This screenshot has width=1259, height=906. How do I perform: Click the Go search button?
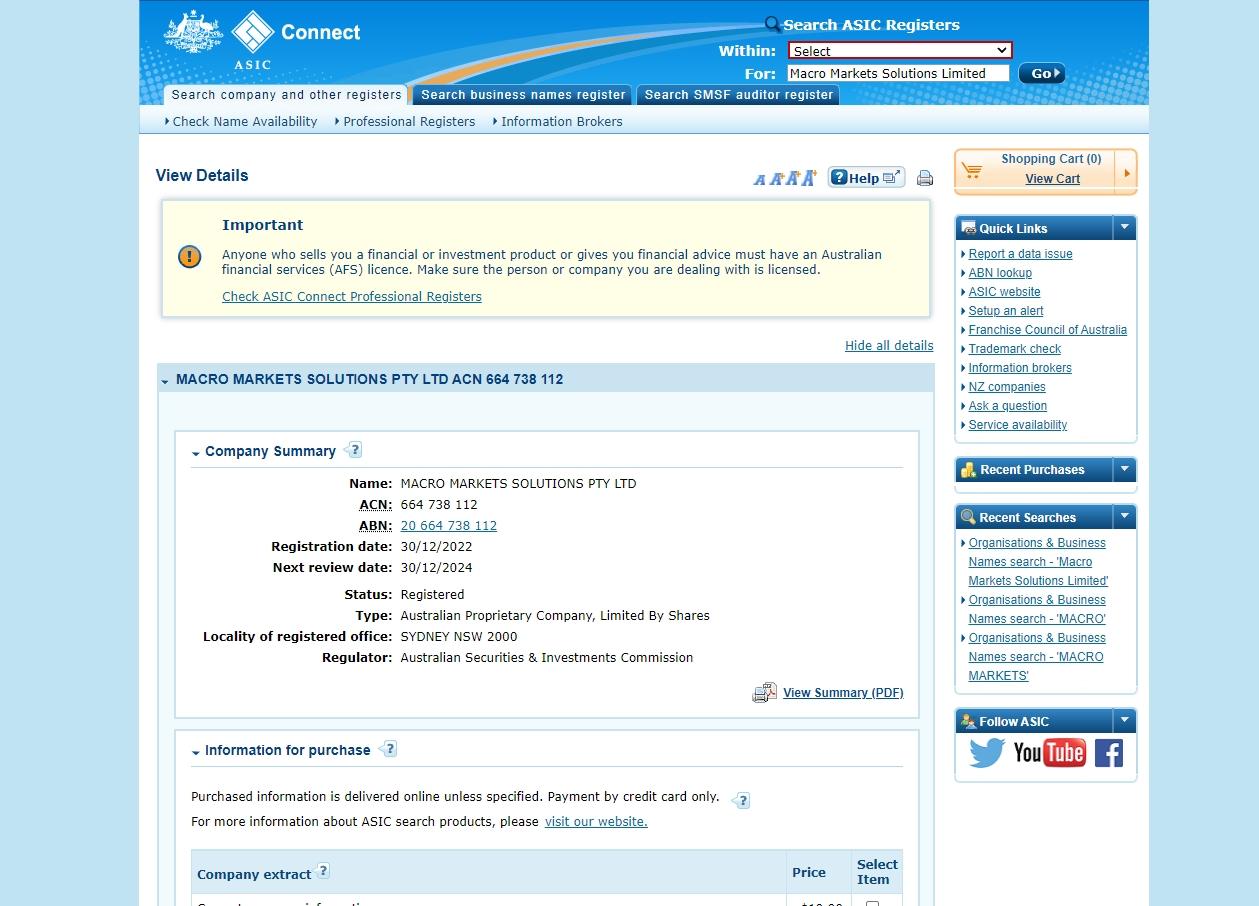click(1042, 73)
